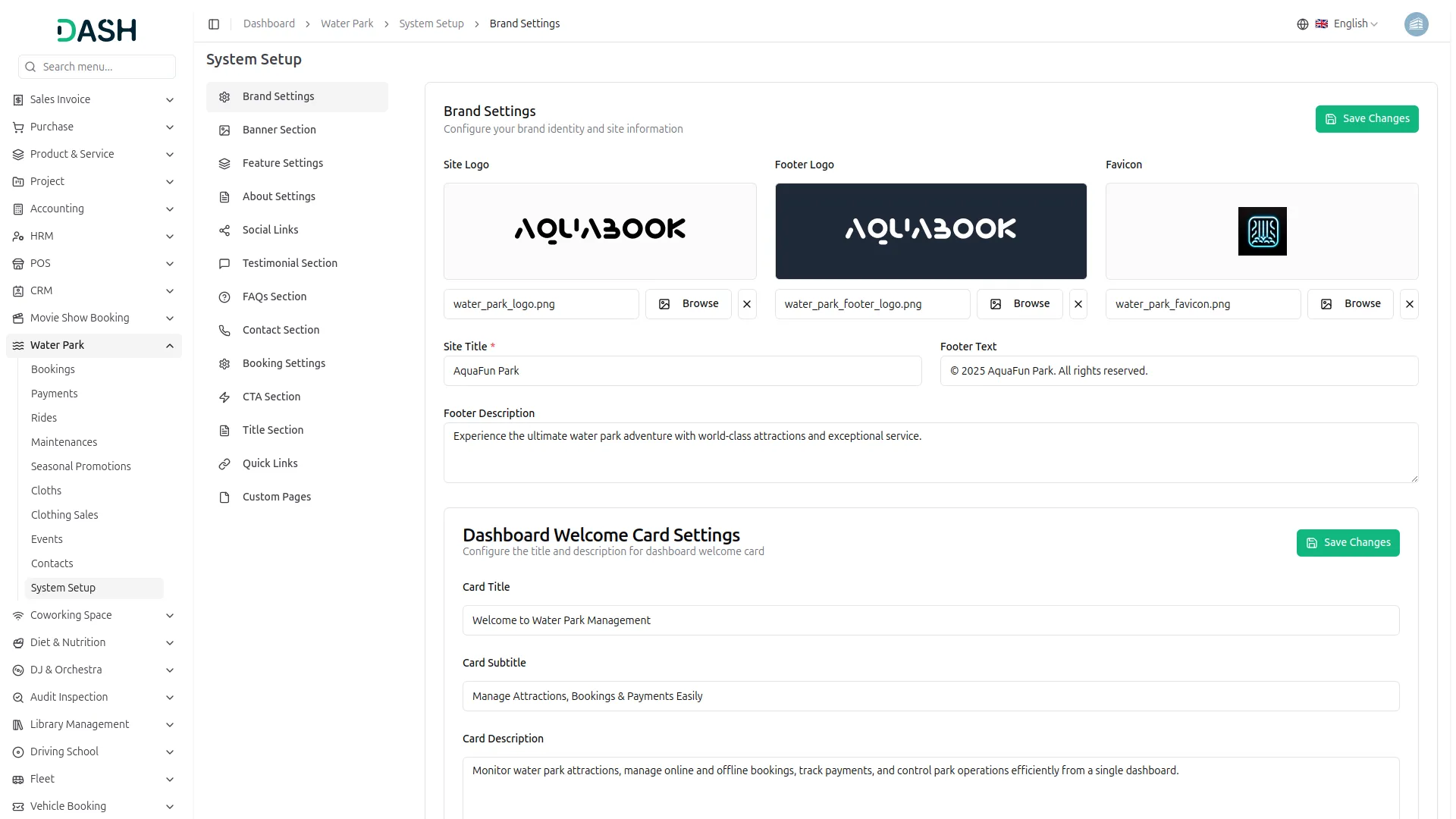
Task: Open Social Links settings
Action: [270, 230]
